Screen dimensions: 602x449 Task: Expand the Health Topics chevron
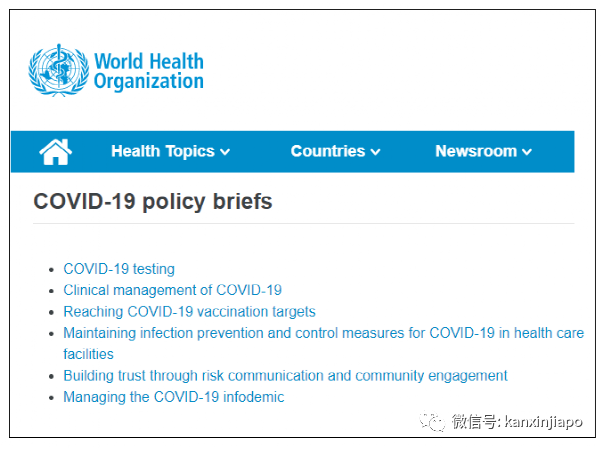(225, 152)
